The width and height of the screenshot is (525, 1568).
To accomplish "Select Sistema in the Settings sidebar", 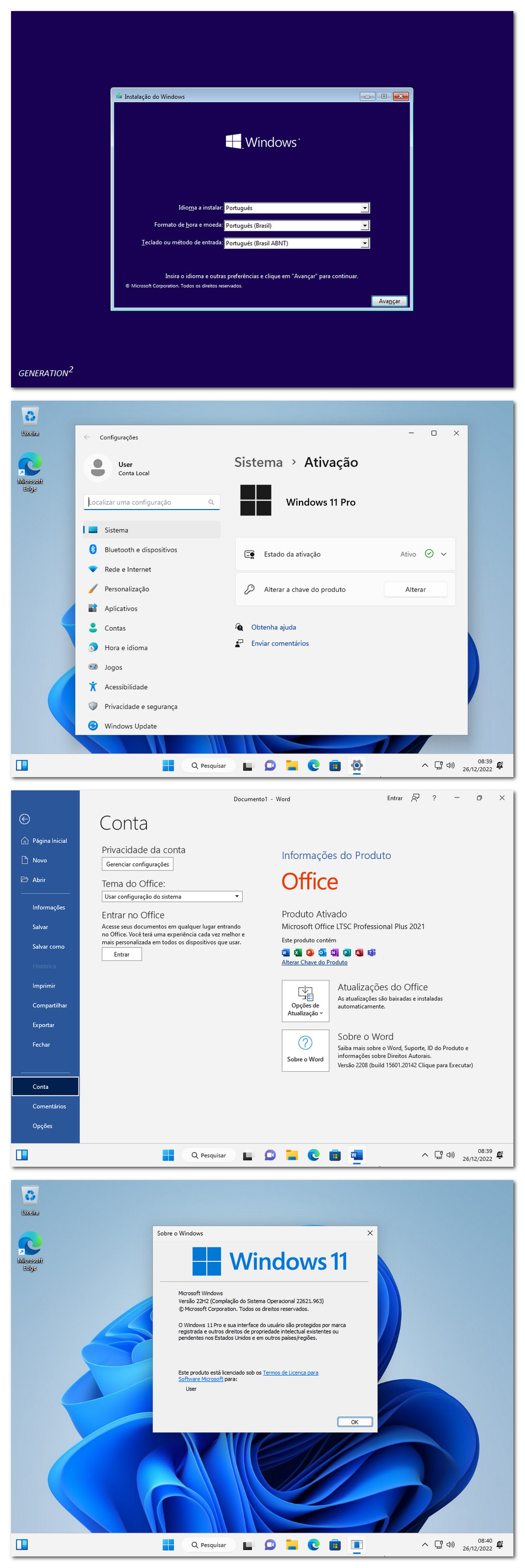I will 151,531.
